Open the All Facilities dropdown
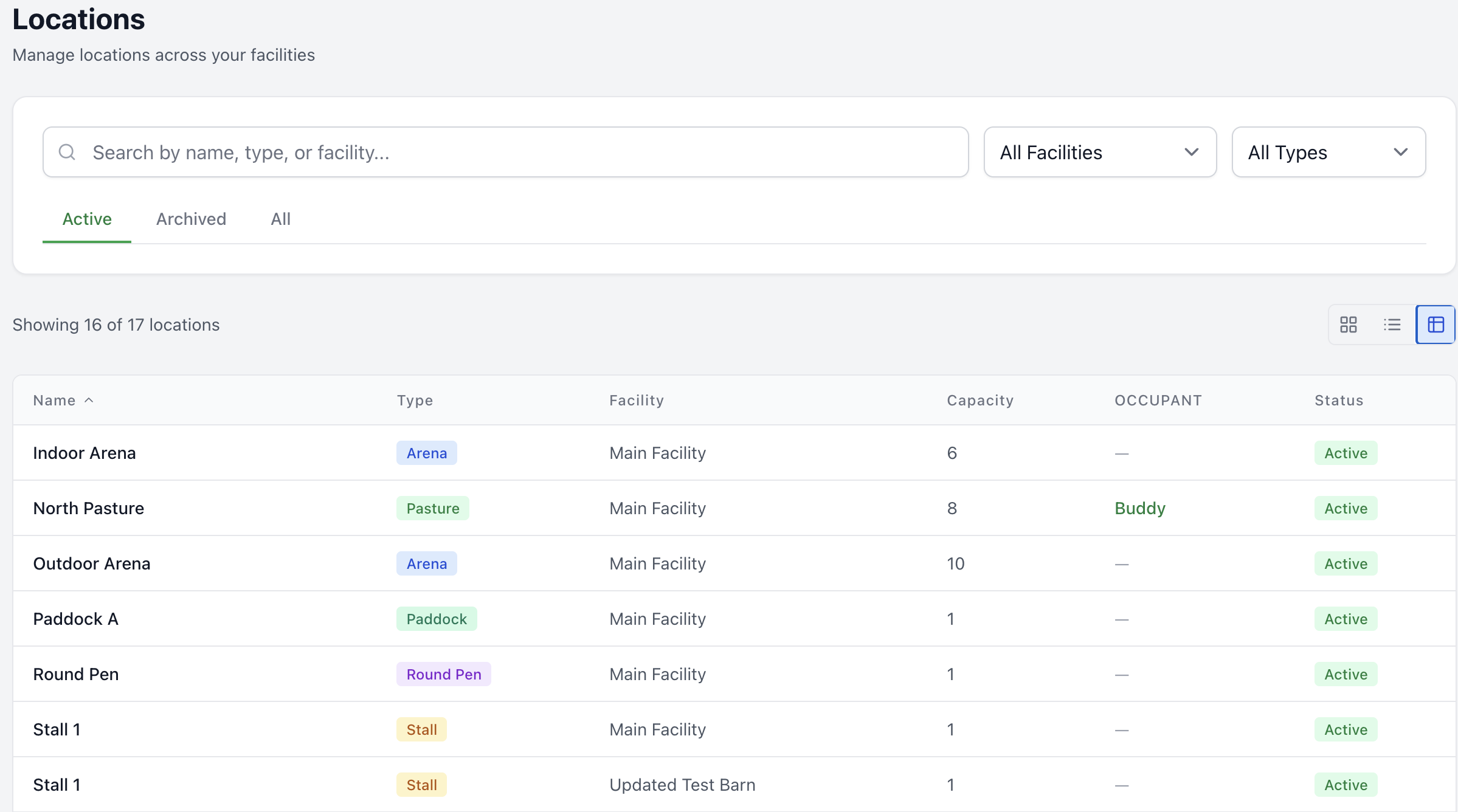Viewport: 1458px width, 812px height. point(1099,152)
